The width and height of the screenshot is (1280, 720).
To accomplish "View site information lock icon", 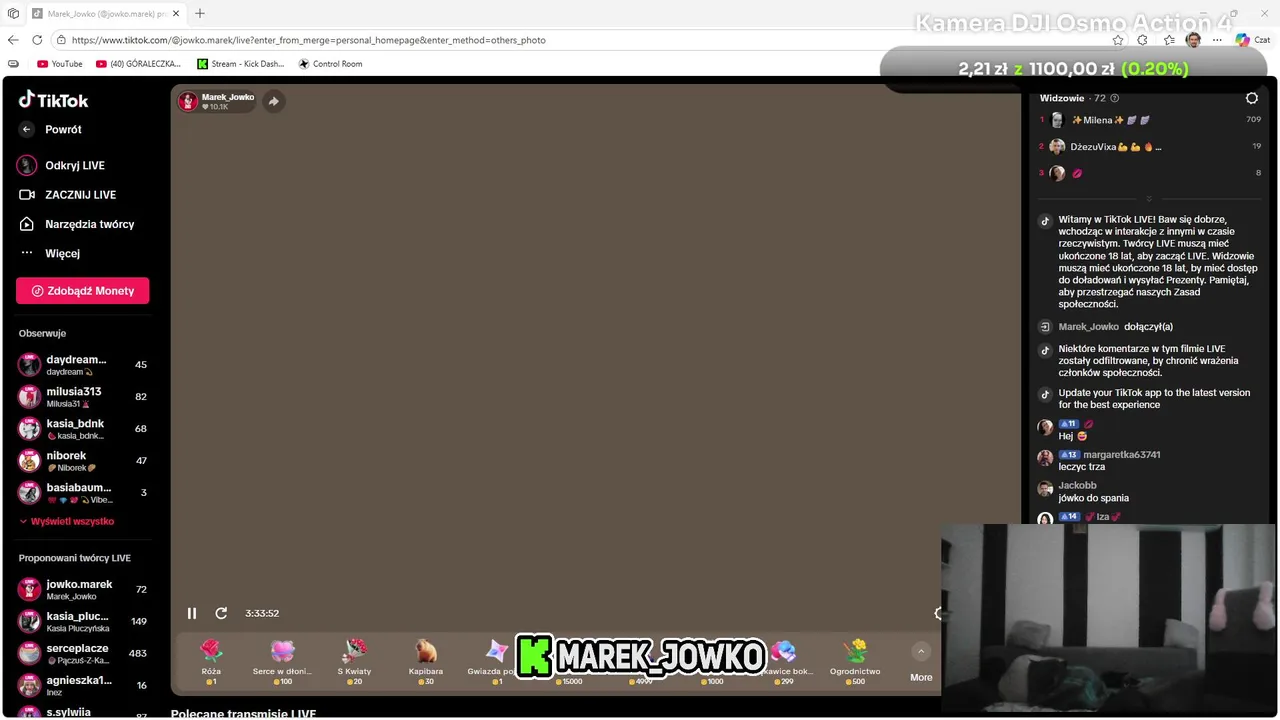I will (61, 40).
